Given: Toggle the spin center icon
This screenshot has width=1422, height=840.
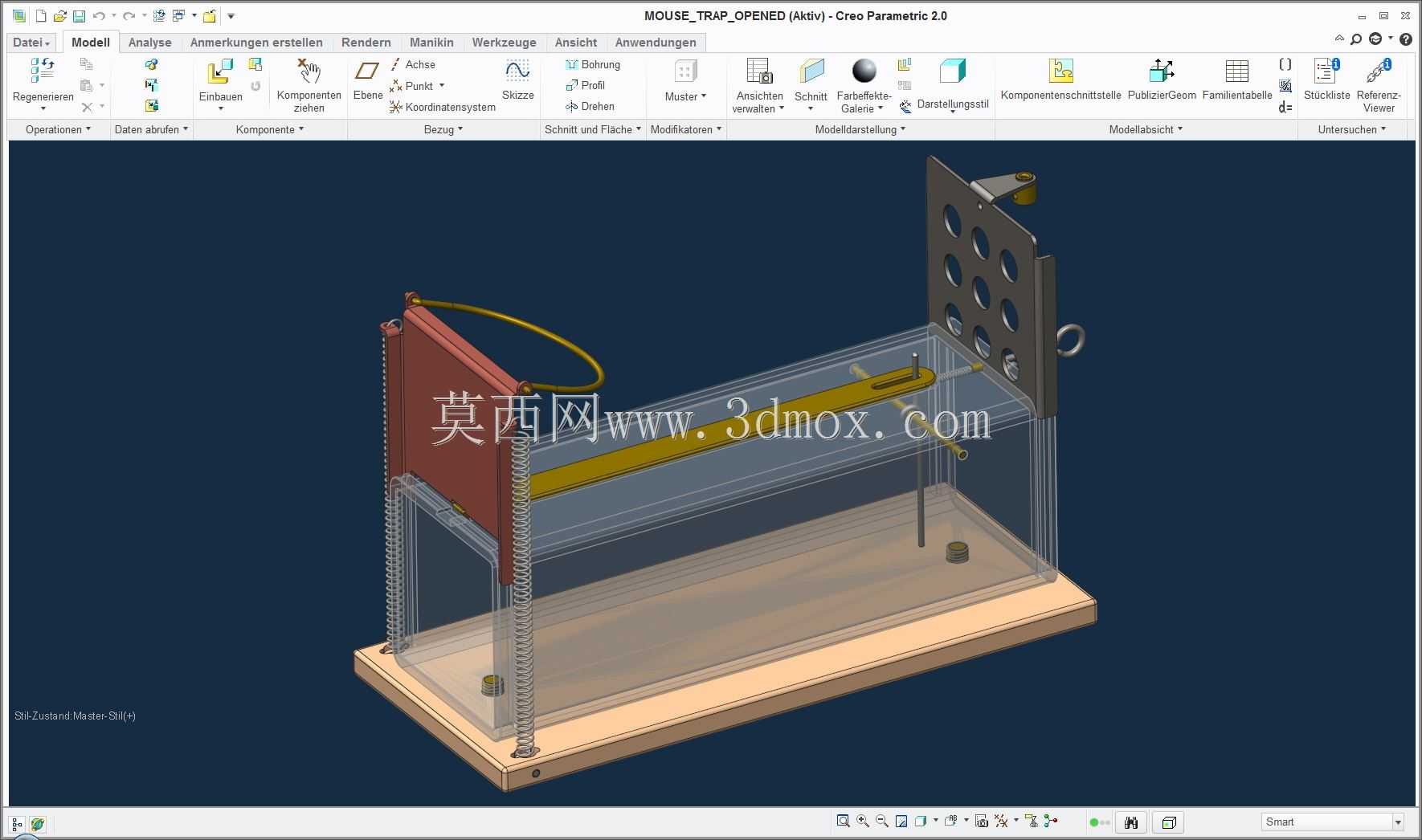Looking at the screenshot, I should tap(1051, 821).
